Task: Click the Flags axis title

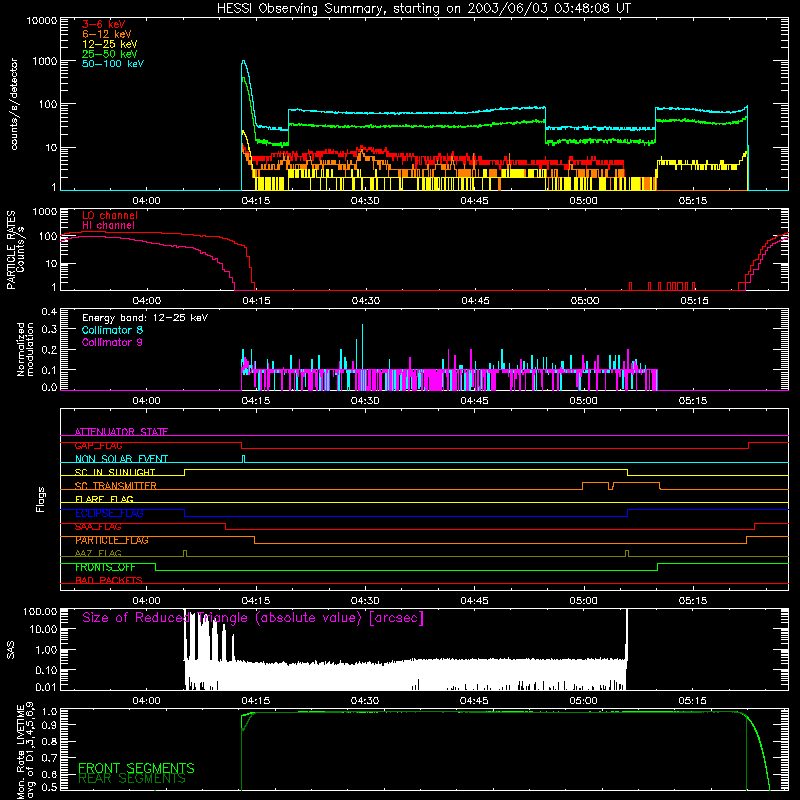Action: click(x=41, y=499)
